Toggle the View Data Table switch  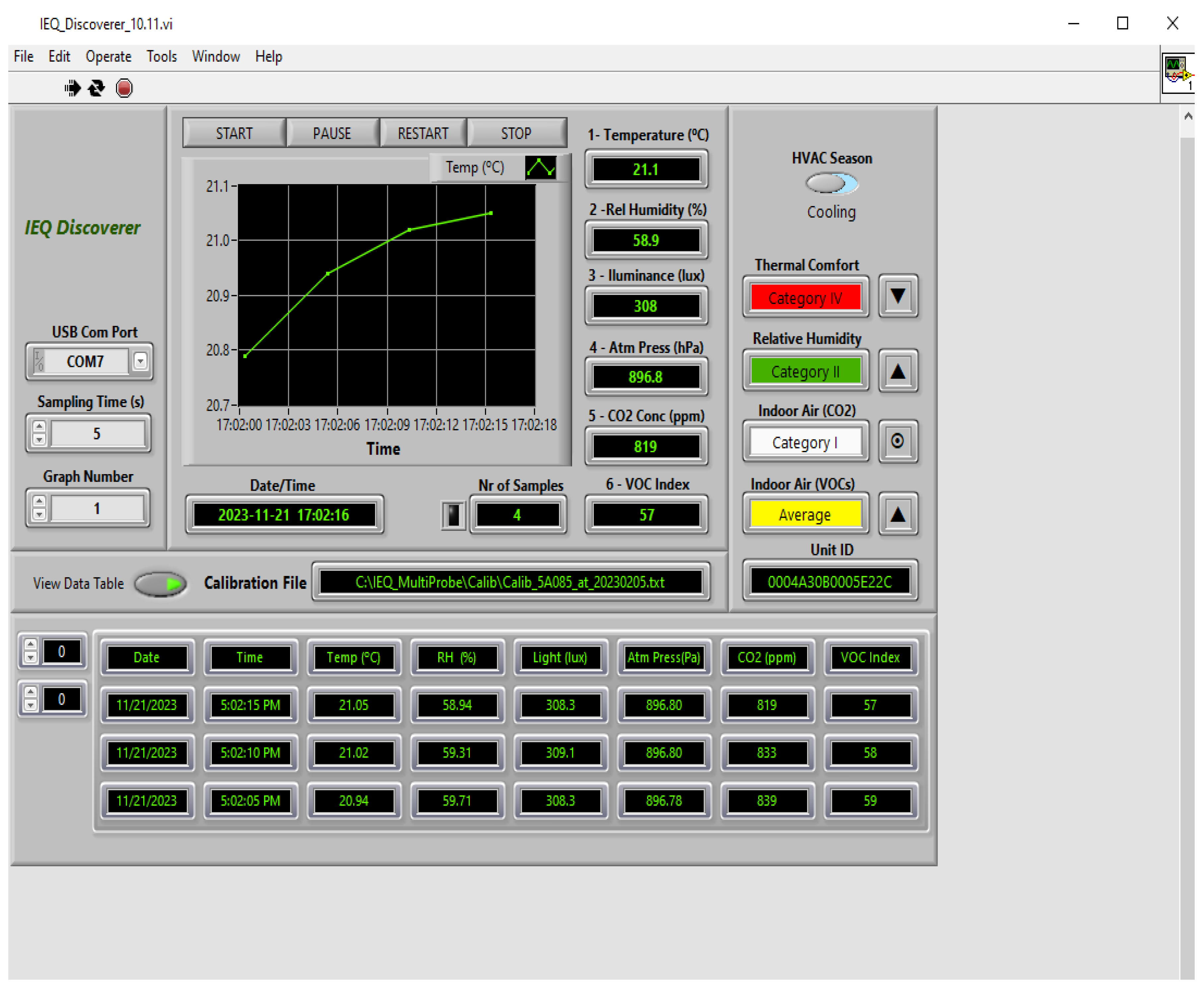(x=161, y=583)
